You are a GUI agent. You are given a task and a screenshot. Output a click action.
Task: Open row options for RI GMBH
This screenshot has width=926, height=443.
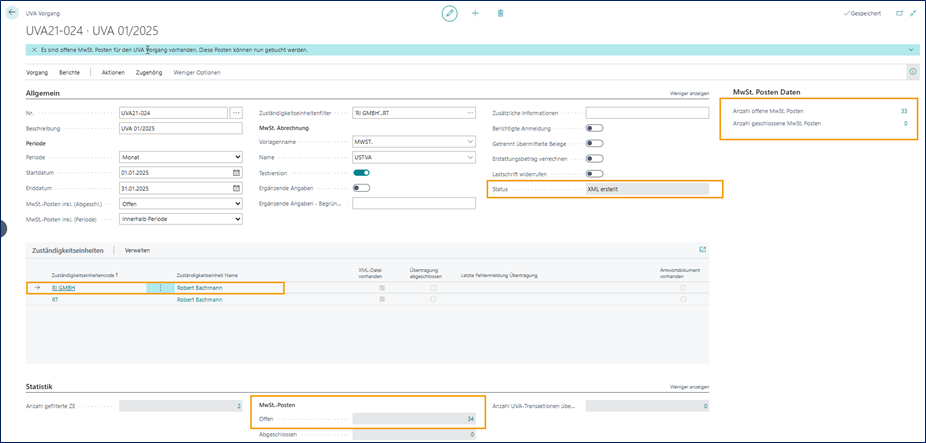pyautogui.click(x=160, y=287)
